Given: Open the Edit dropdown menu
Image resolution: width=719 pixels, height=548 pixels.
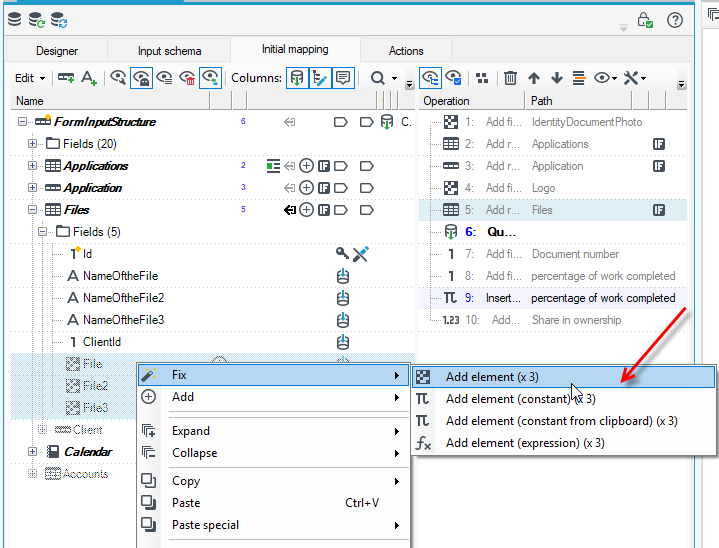Looking at the screenshot, I should click(30, 78).
